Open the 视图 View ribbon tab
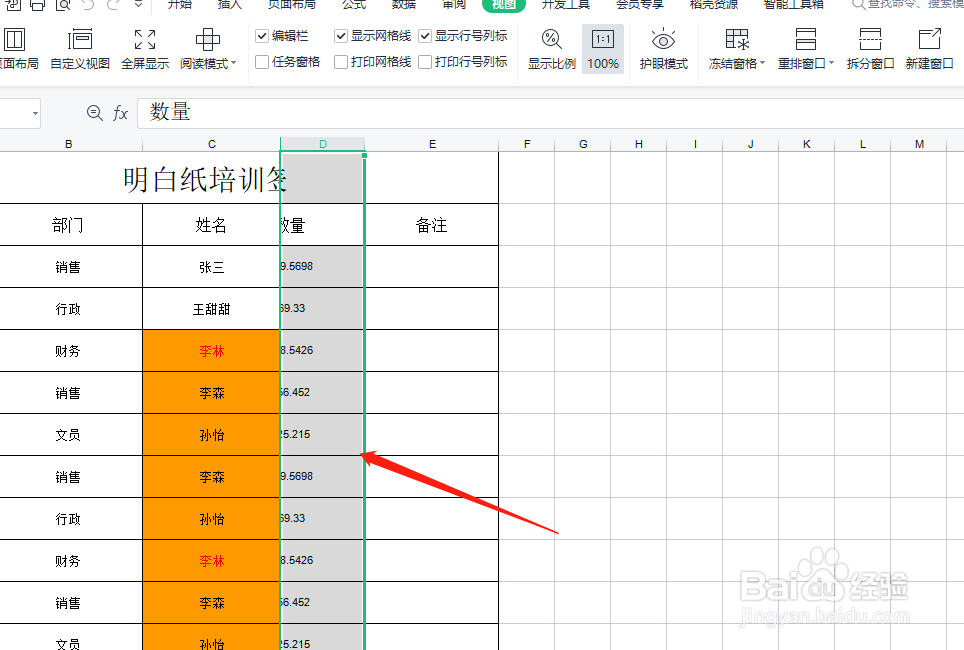The height and width of the screenshot is (650, 964). pyautogui.click(x=504, y=5)
